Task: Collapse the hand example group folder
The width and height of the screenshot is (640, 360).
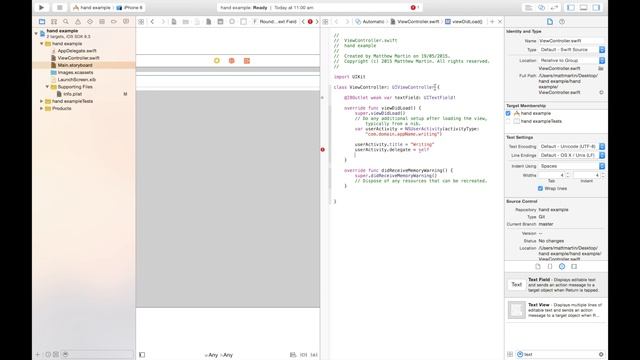Action: coord(42,43)
